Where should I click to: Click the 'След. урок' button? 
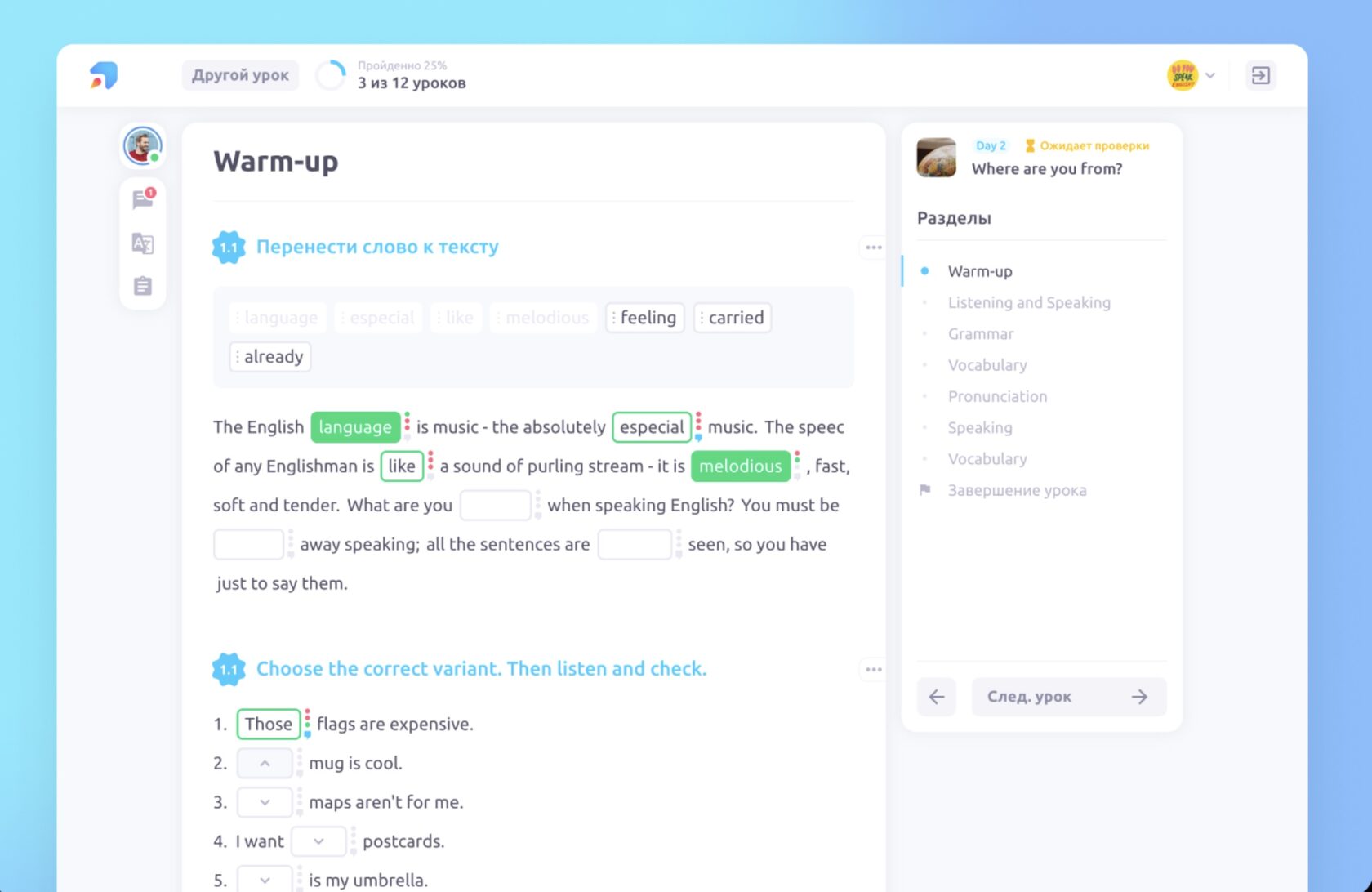coord(1069,697)
